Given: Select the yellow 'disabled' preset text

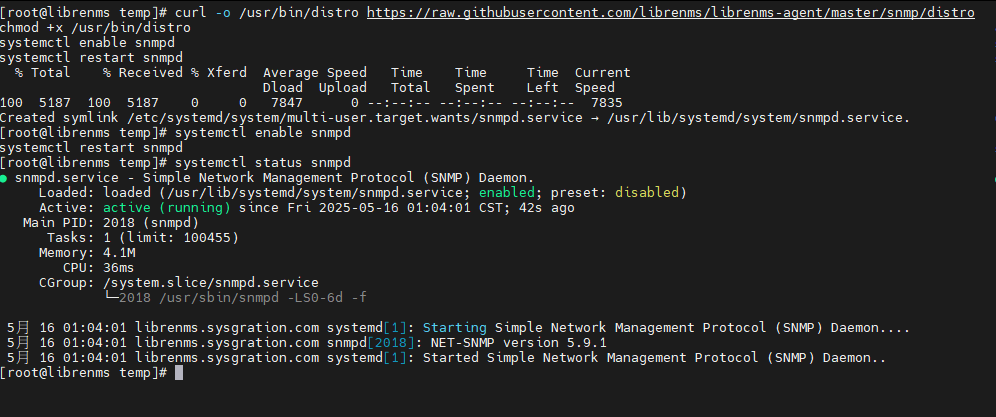Looking at the screenshot, I should [647, 193].
